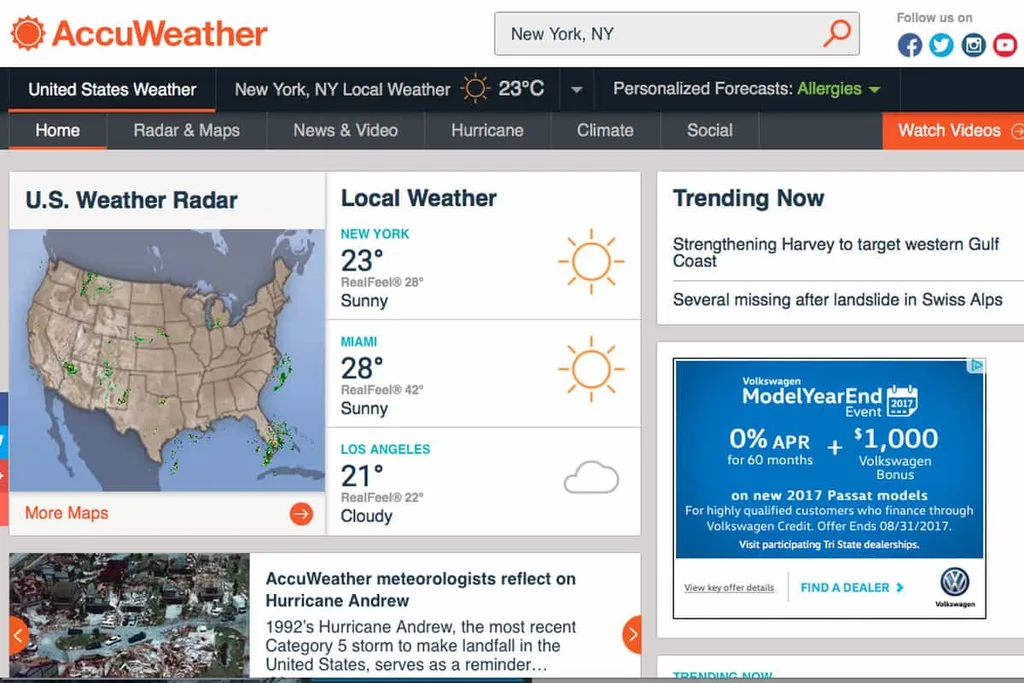Click the Miami RealFeel 42° text
Image resolution: width=1024 pixels, height=683 pixels.
coord(382,390)
